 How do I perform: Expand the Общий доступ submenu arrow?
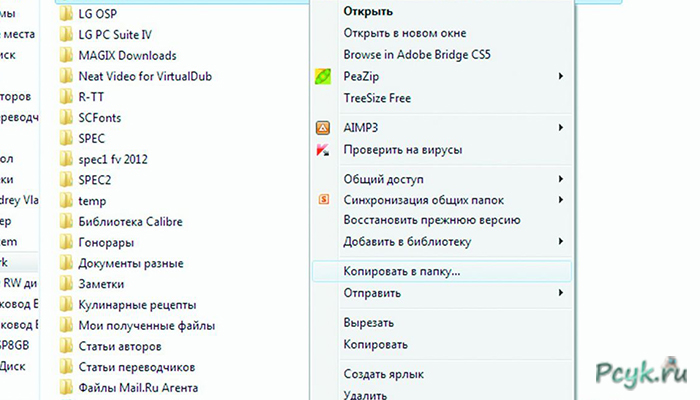coord(561,179)
